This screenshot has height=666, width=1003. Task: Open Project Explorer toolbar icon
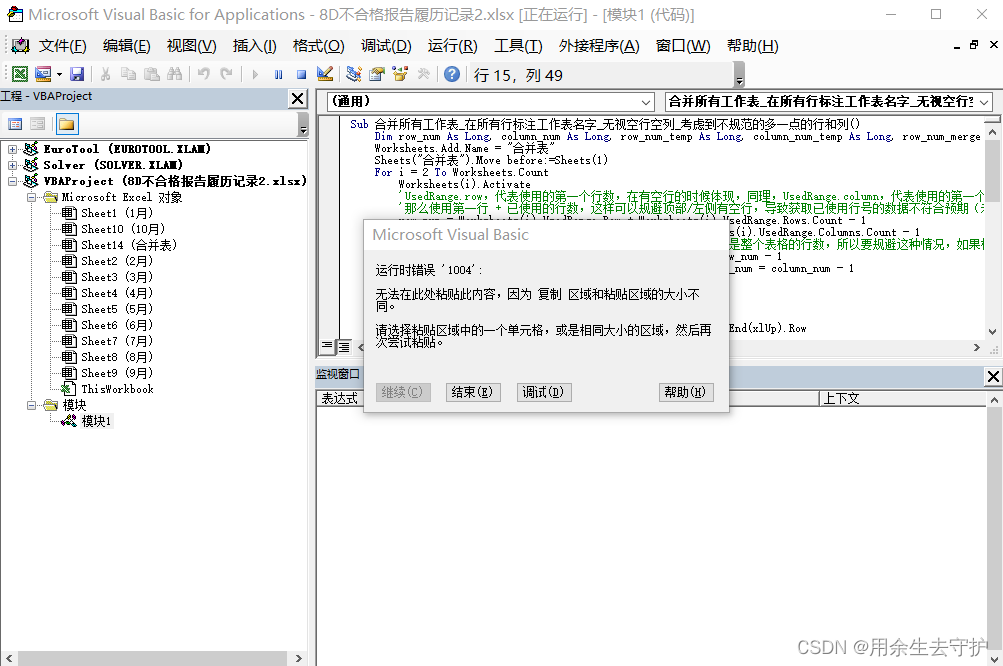click(354, 74)
